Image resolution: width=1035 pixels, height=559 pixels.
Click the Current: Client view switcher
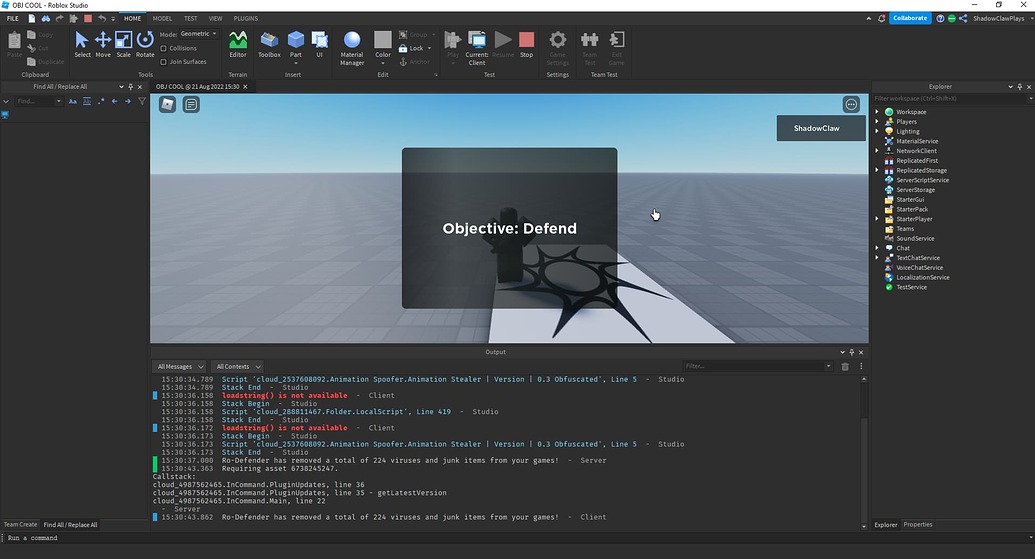click(477, 48)
